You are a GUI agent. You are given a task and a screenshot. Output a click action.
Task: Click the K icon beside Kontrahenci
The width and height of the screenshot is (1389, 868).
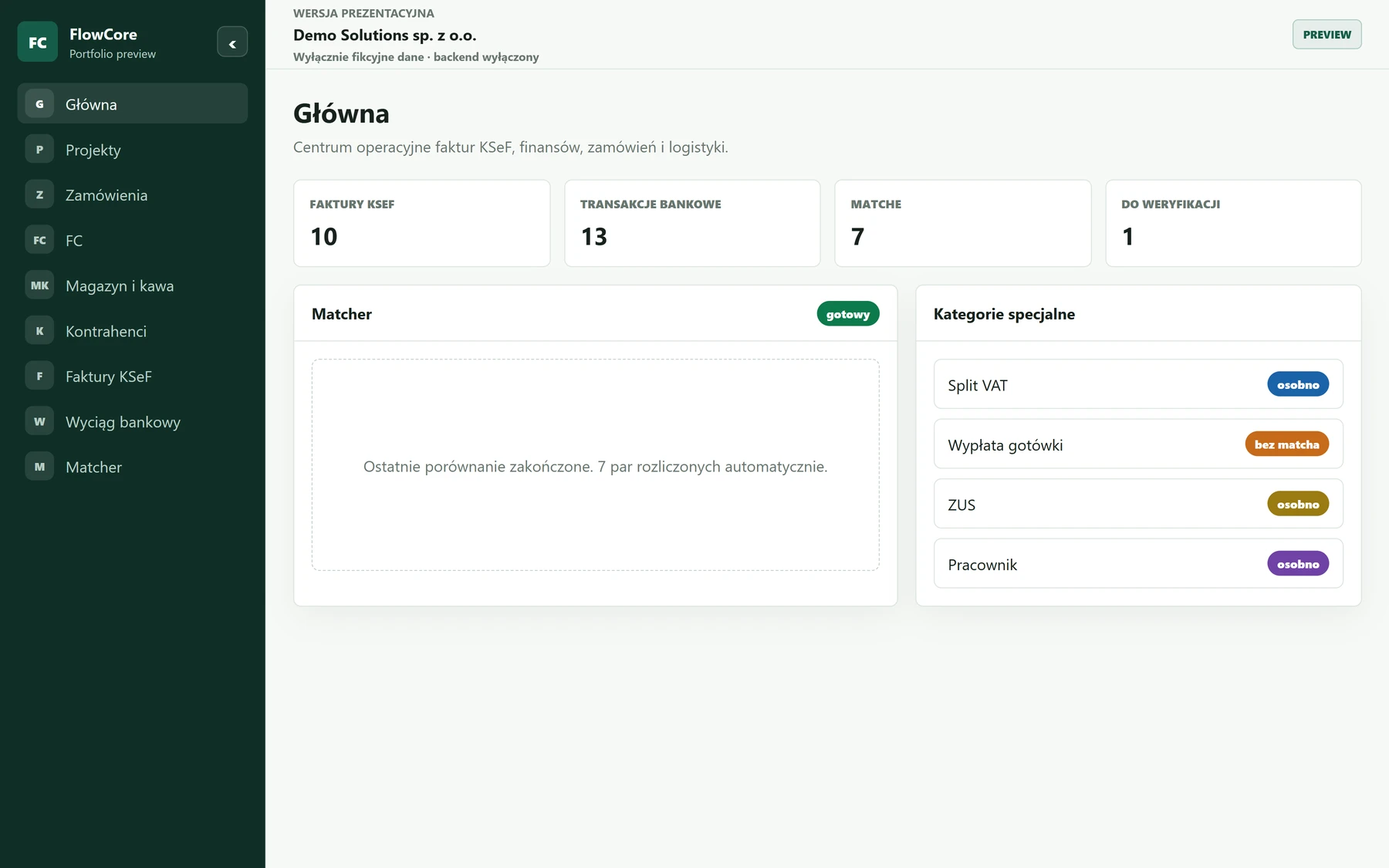(x=39, y=331)
